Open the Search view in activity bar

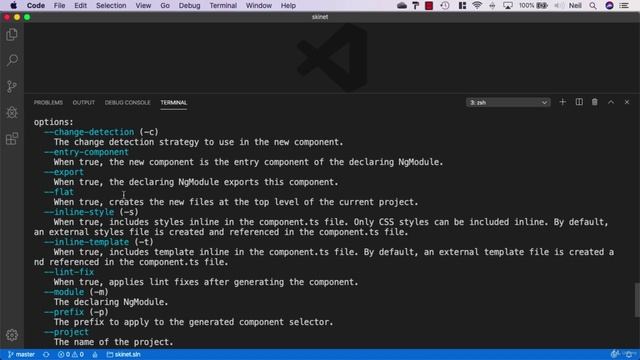(x=12, y=60)
